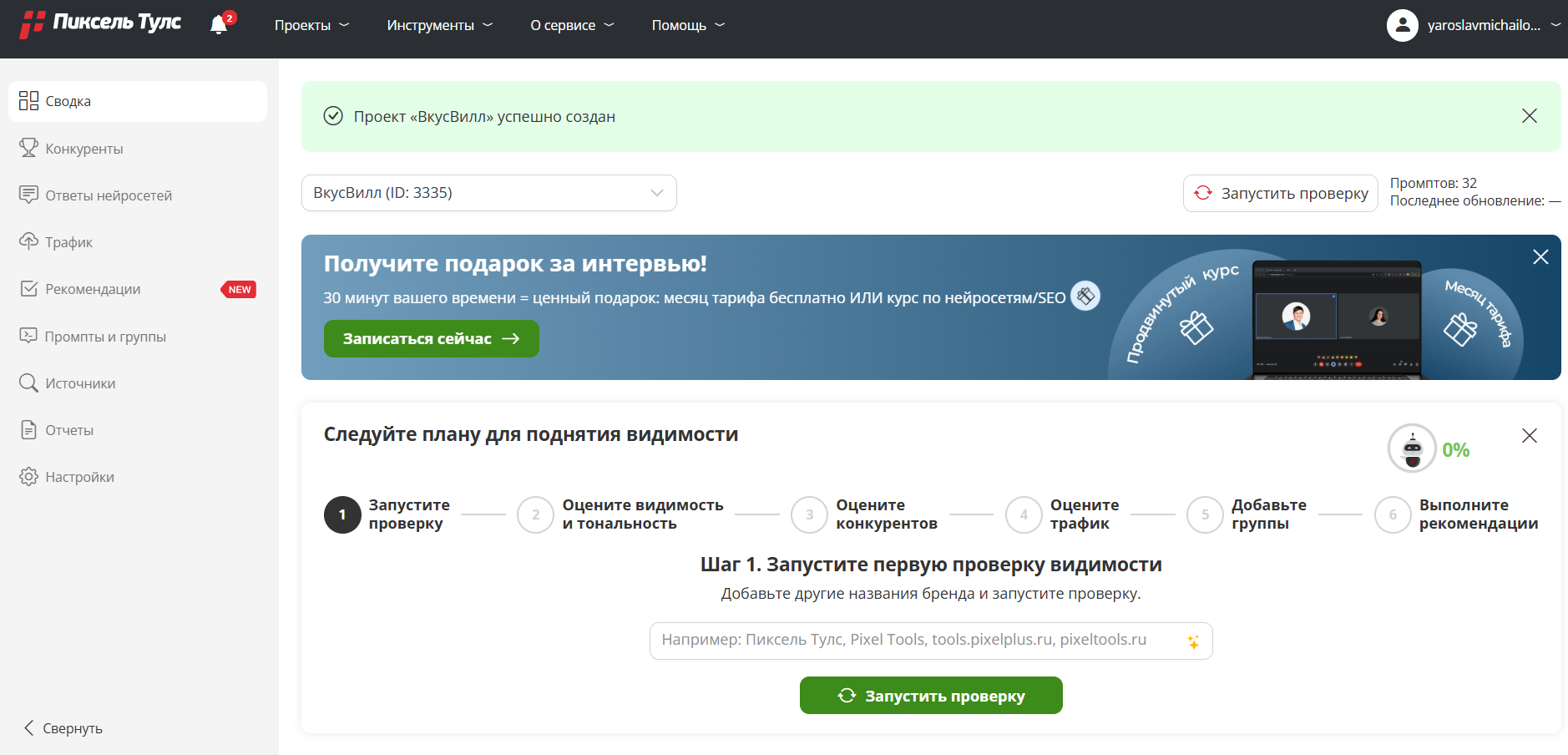
Task: Dismiss the green project created notification
Action: 1529,116
